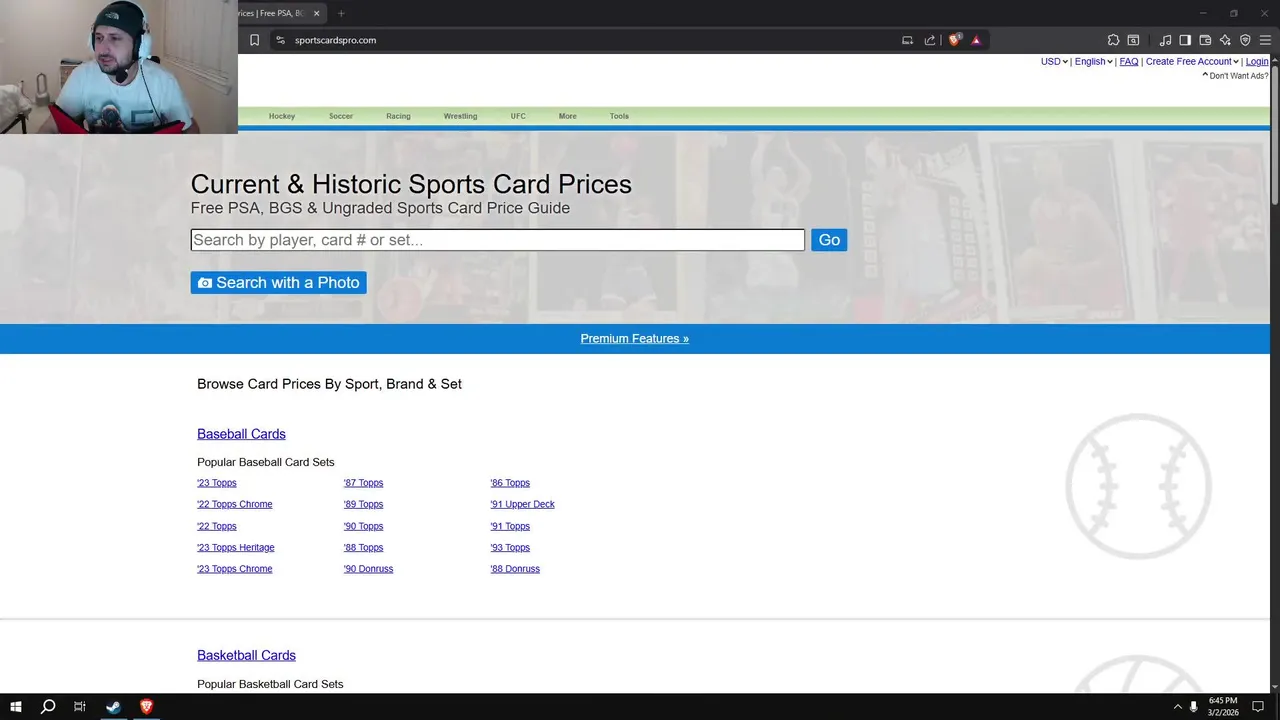Viewport: 1280px width, 720px height.
Task: Click the Go search button
Action: coord(829,240)
